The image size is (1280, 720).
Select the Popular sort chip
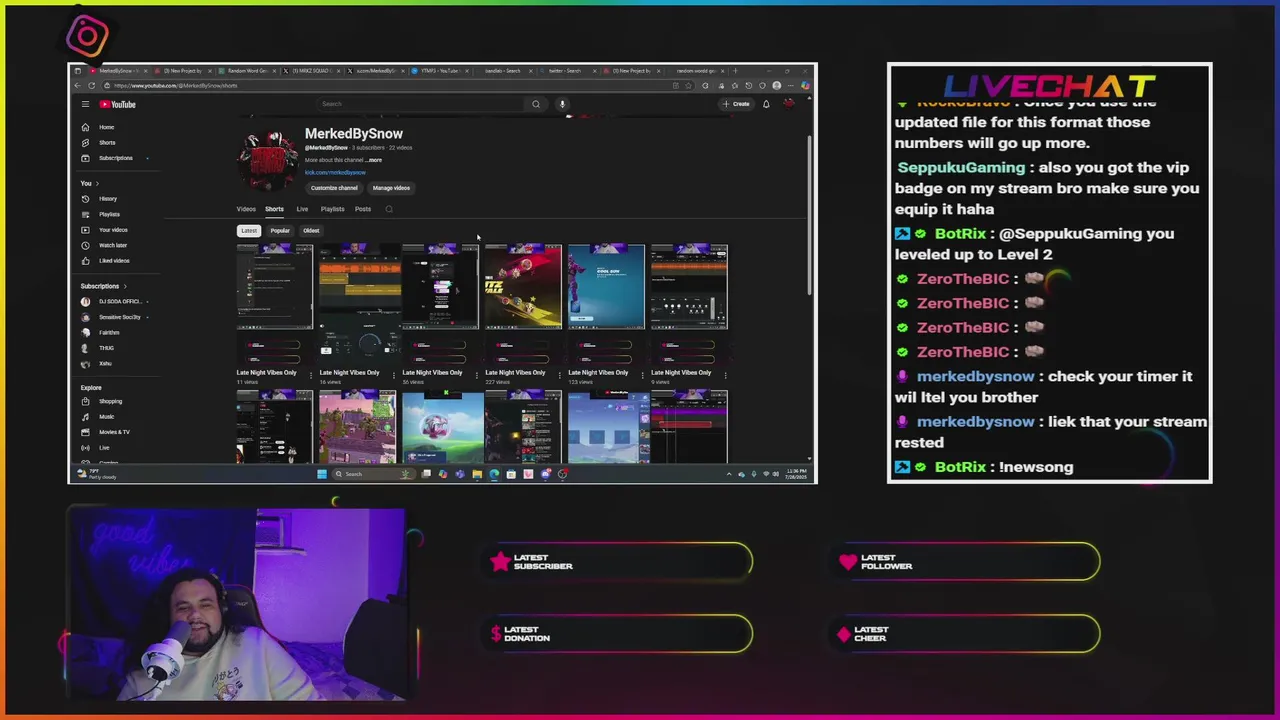pyautogui.click(x=280, y=231)
